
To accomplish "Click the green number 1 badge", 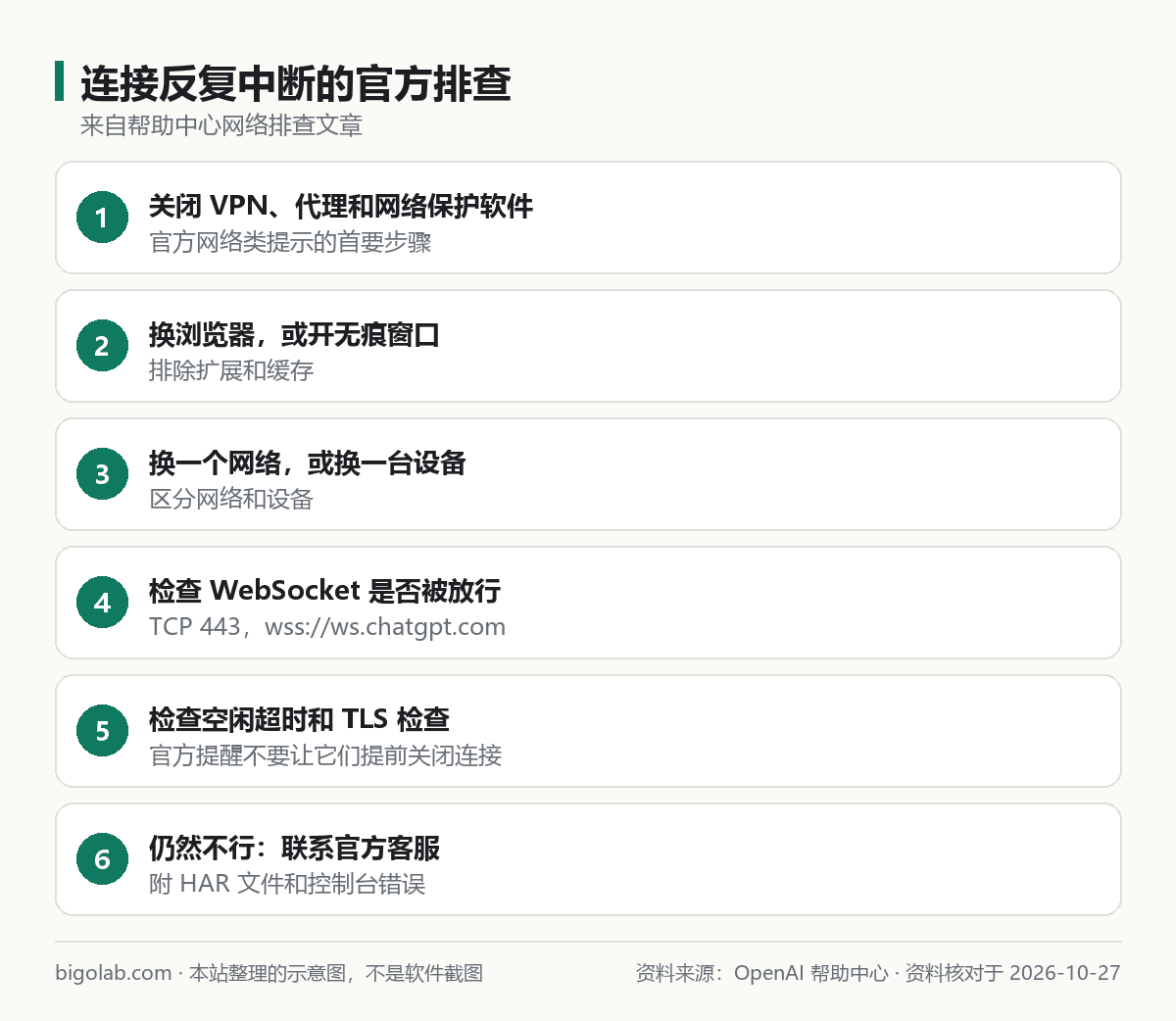I will coord(102,218).
